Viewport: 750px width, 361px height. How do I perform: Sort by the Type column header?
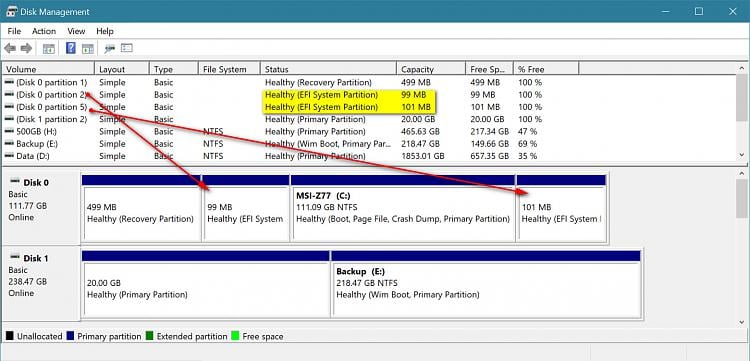174,69
